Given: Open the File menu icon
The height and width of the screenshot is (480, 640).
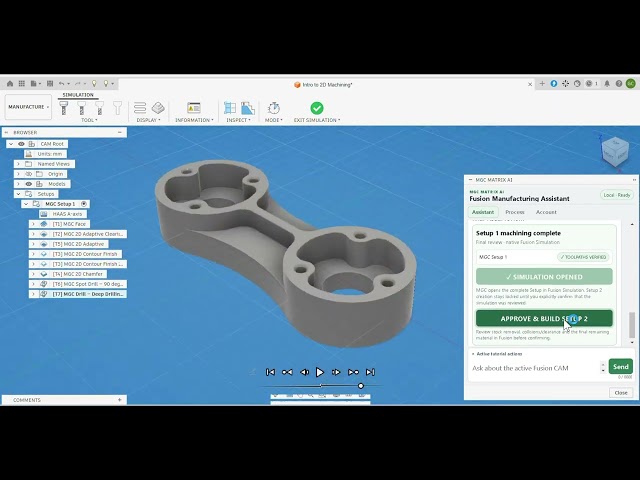Looking at the screenshot, I should (x=35, y=84).
